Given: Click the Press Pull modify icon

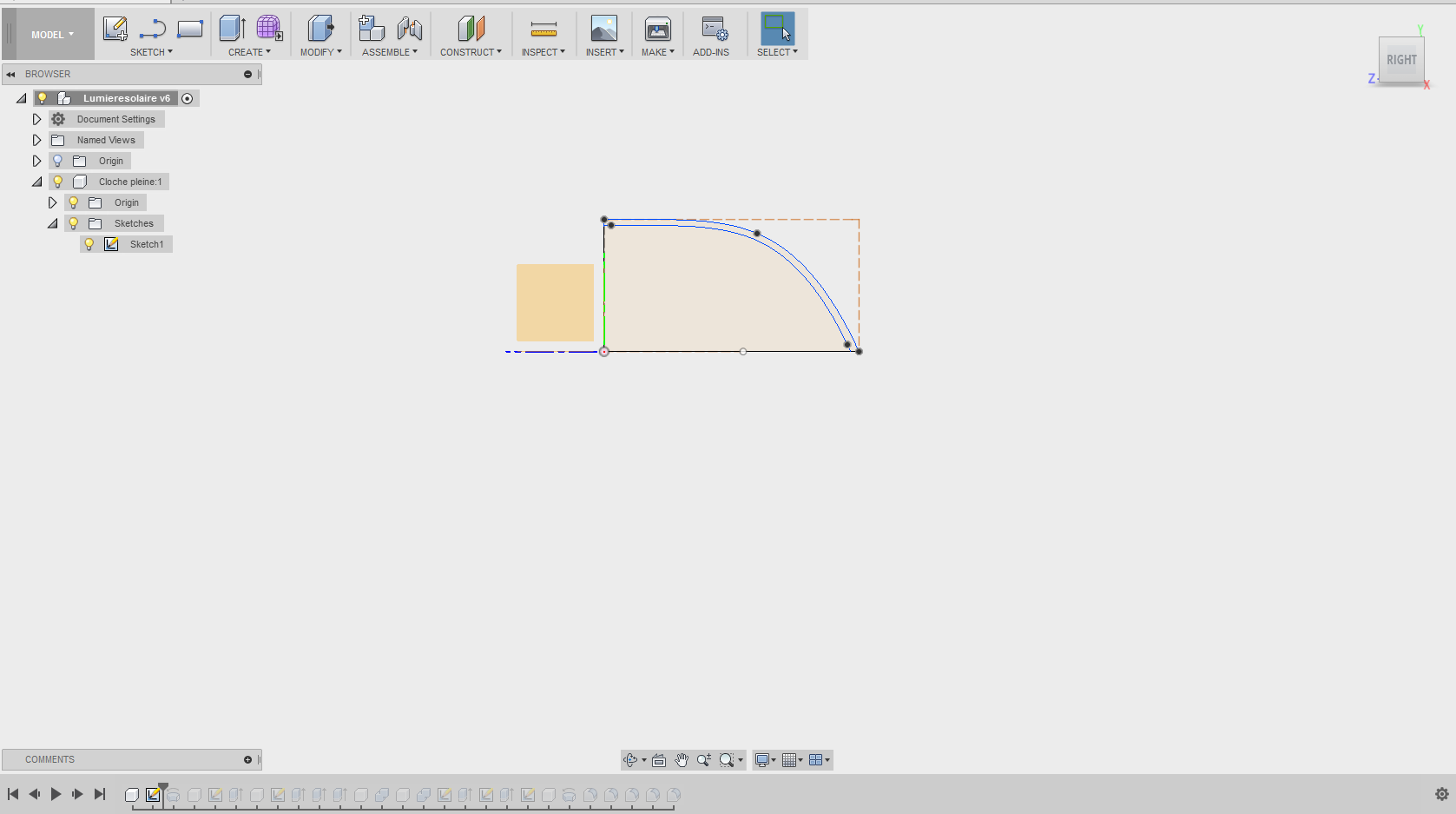Looking at the screenshot, I should pyautogui.click(x=320, y=29).
